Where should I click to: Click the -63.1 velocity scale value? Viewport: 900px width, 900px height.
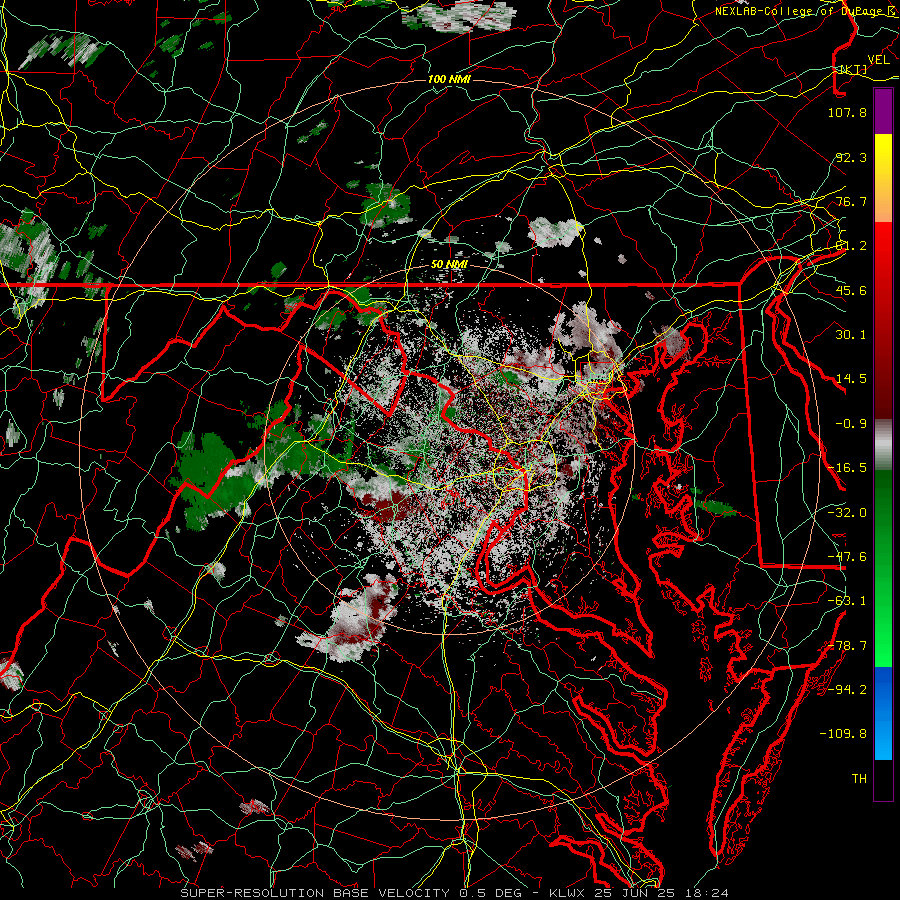(847, 601)
